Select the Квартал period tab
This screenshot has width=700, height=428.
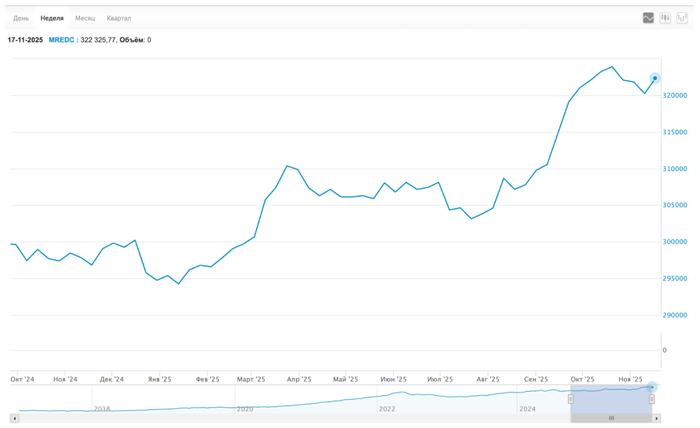(x=119, y=18)
